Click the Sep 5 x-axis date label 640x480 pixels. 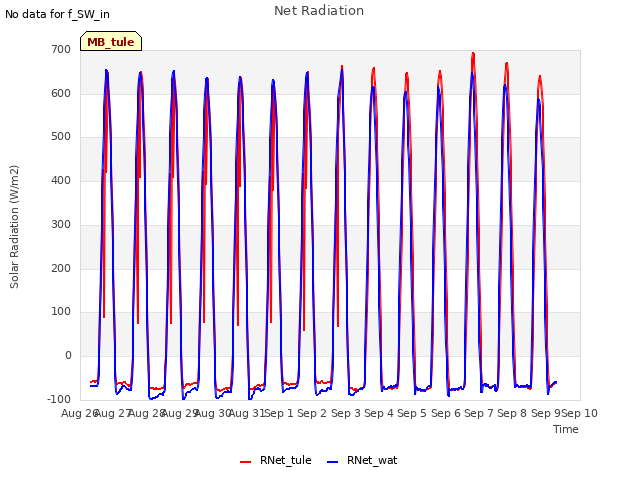412,413
